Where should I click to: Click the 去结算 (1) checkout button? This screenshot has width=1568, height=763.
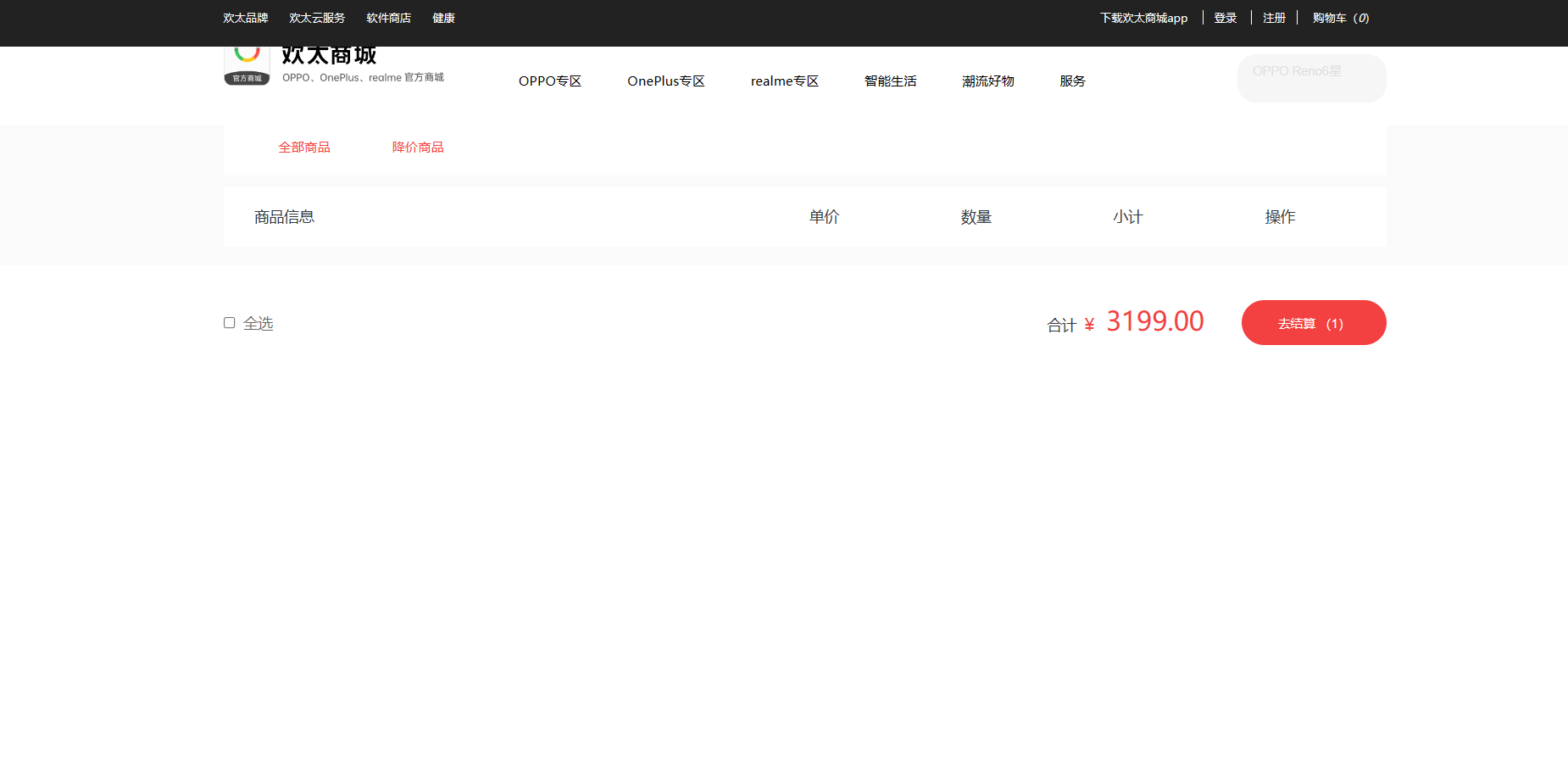click(x=1314, y=323)
